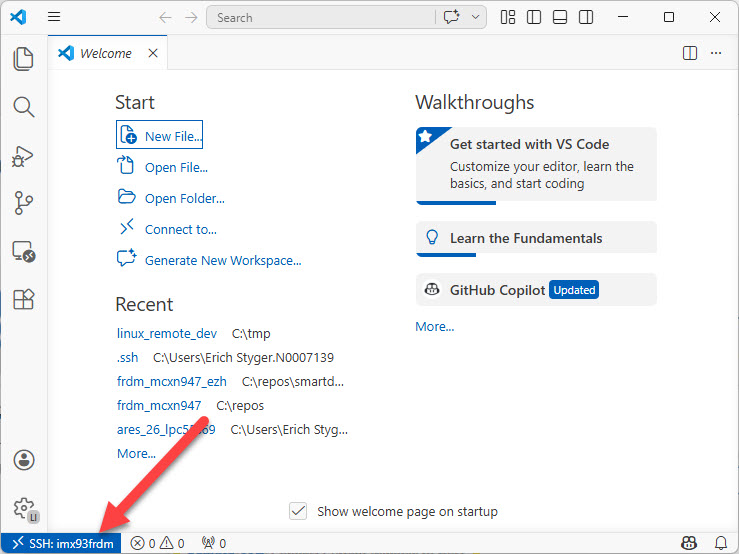Viewport: 739px width, 554px height.
Task: Toggle Show welcome page on startup
Action: (x=298, y=511)
